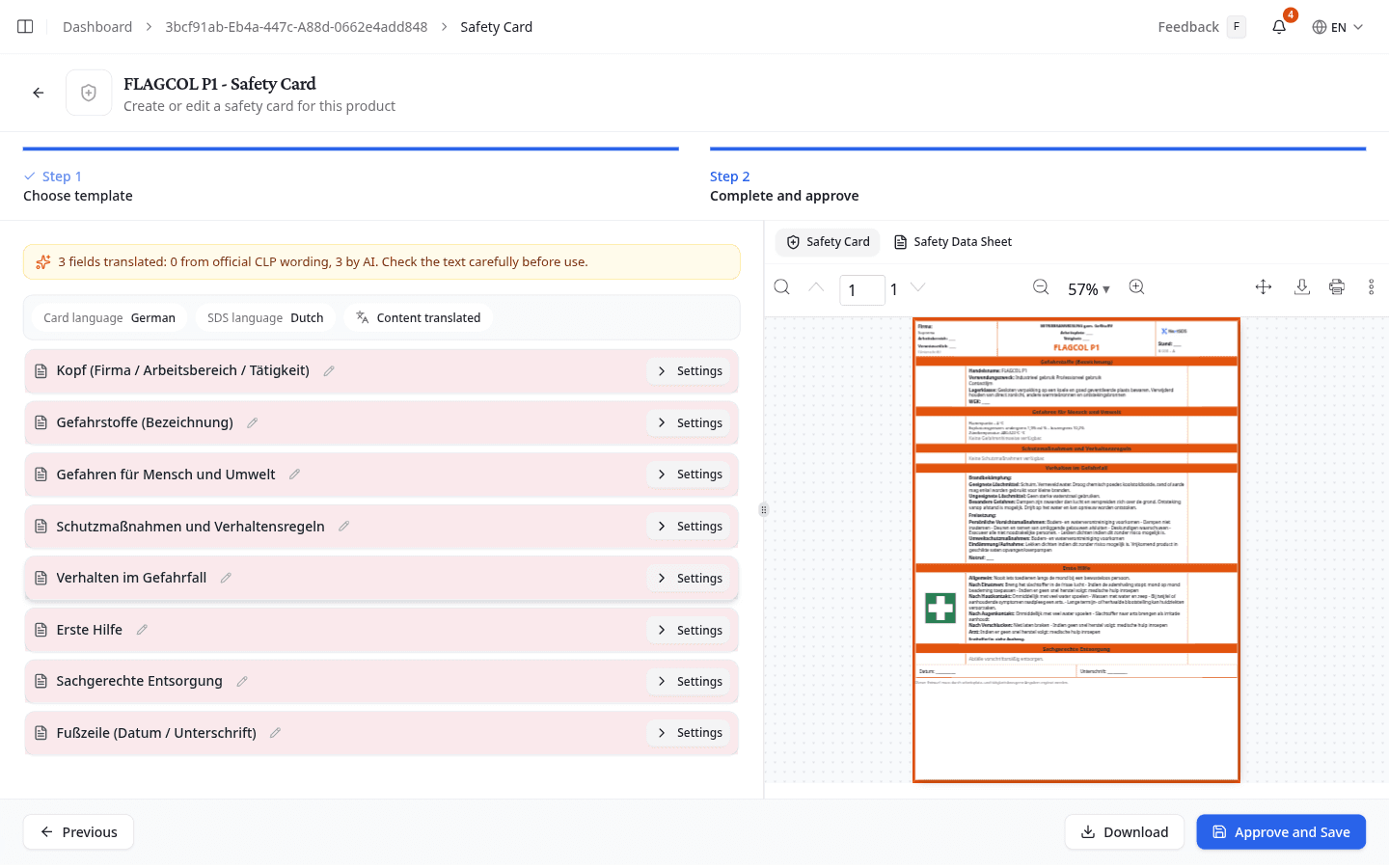Screen dimensions: 1389x868
Task: Open the viewer's more options menu
Action: tap(1371, 287)
